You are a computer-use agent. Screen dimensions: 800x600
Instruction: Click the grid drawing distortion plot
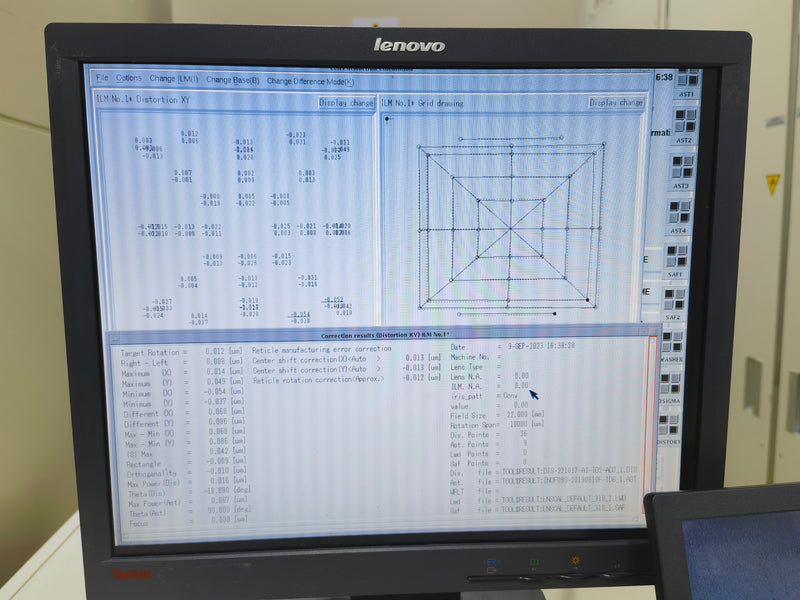click(511, 226)
